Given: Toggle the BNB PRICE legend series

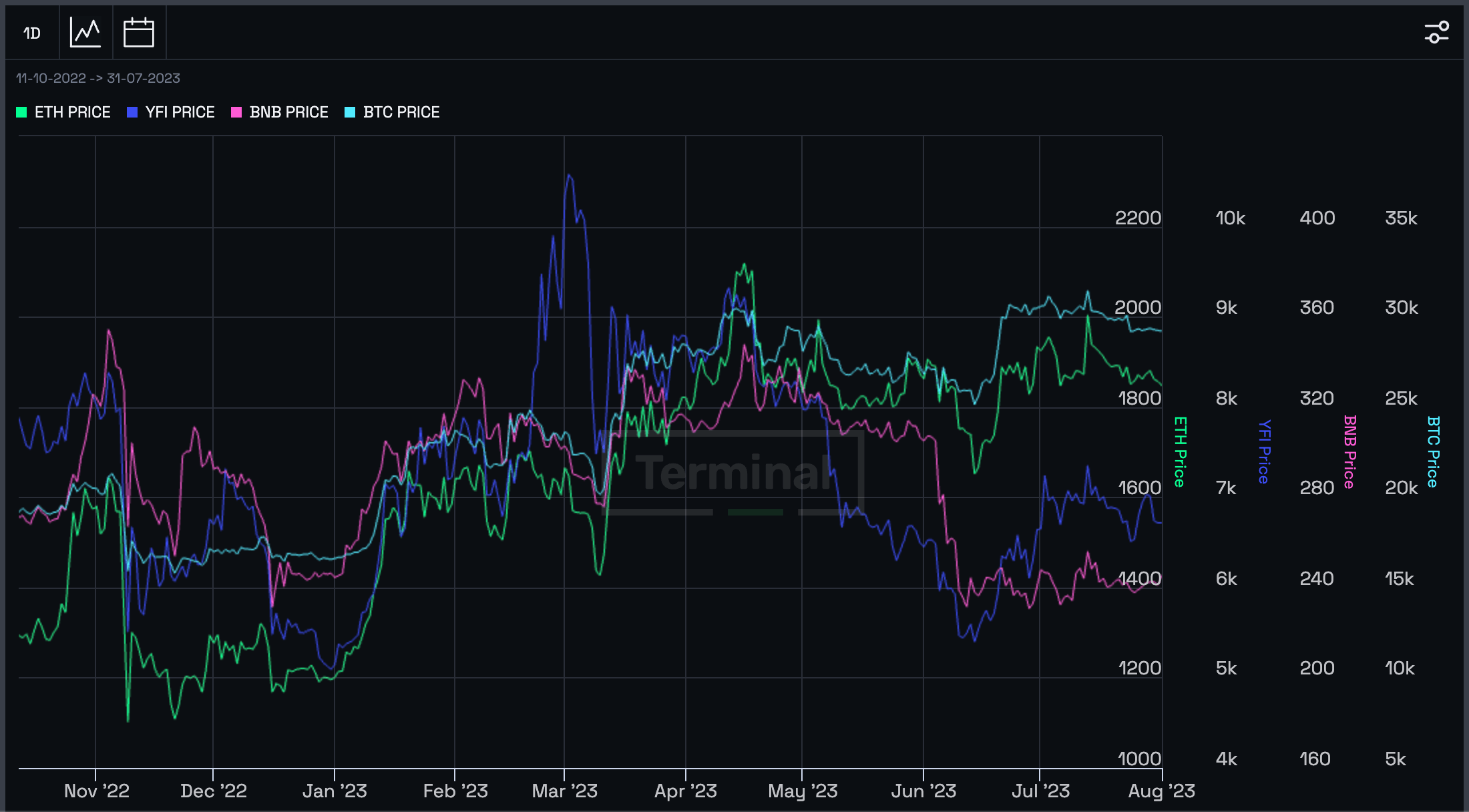Looking at the screenshot, I should [x=280, y=112].
